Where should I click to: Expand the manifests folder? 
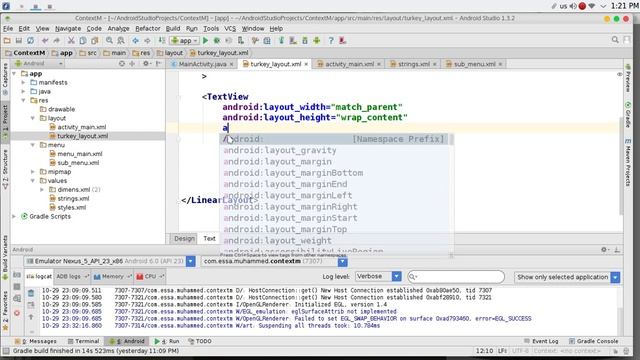(24, 82)
